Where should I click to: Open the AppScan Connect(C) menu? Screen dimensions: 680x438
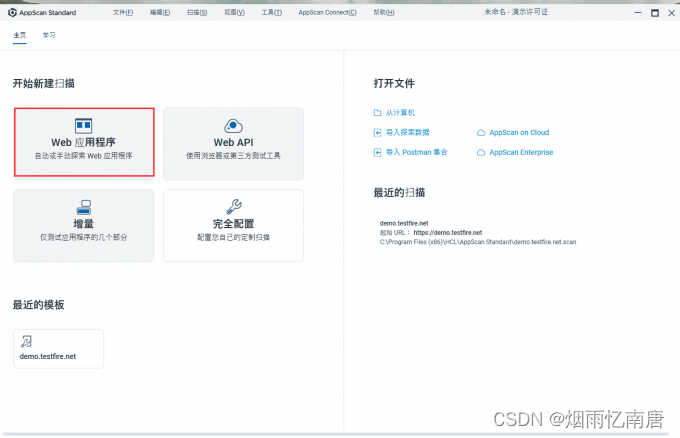pyautogui.click(x=327, y=13)
